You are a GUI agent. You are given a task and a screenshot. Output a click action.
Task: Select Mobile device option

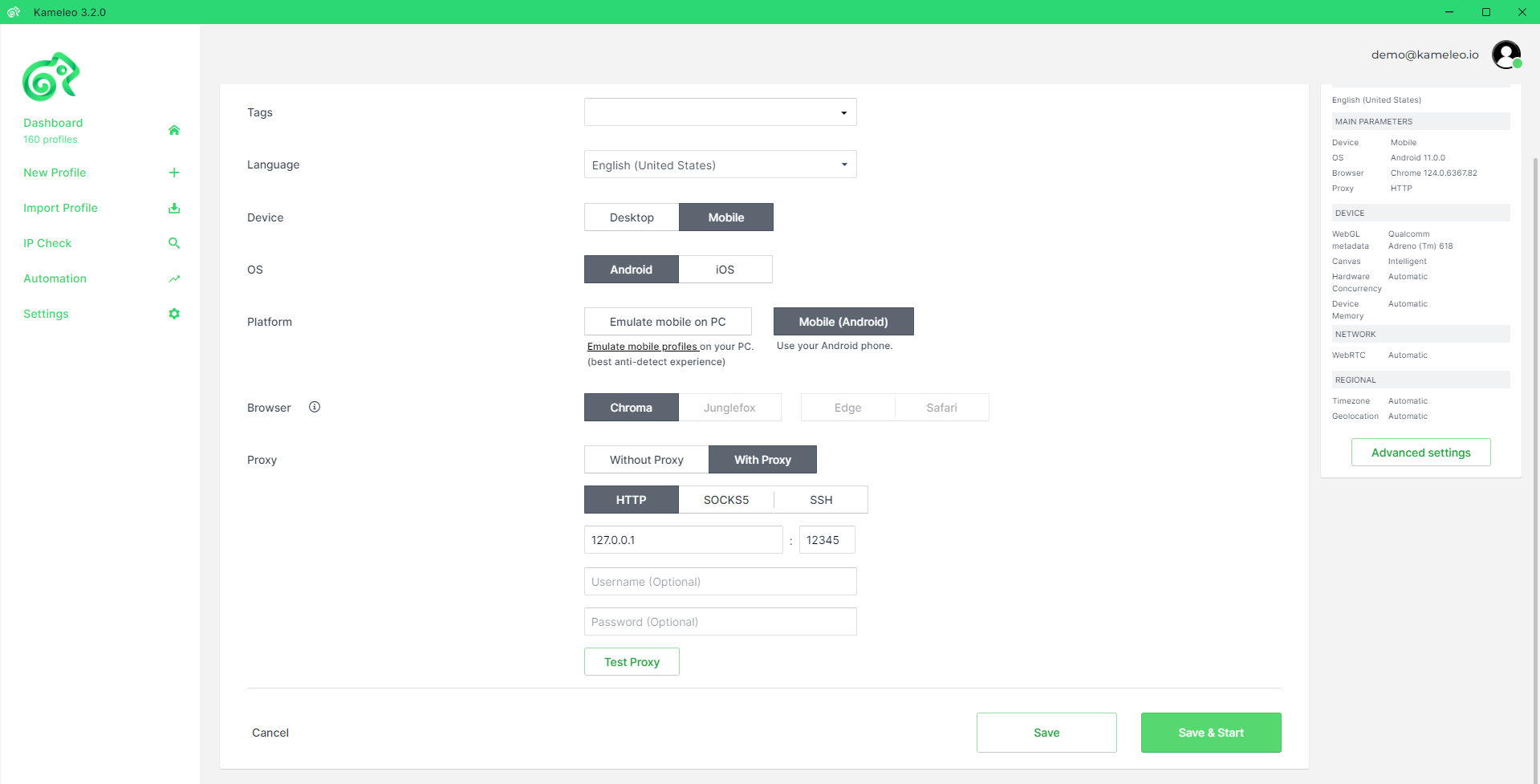click(x=726, y=217)
